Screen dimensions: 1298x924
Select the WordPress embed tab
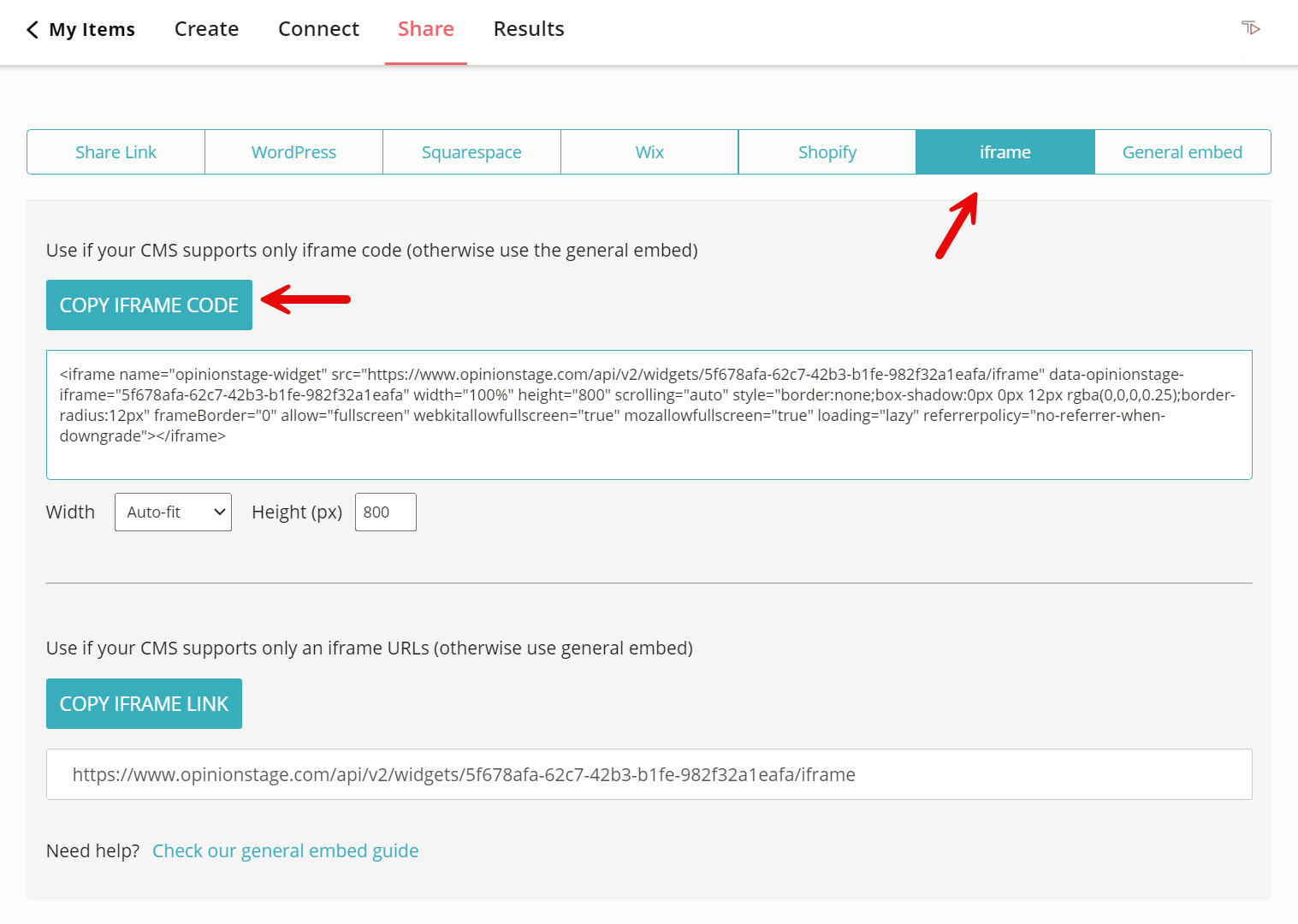(x=293, y=152)
